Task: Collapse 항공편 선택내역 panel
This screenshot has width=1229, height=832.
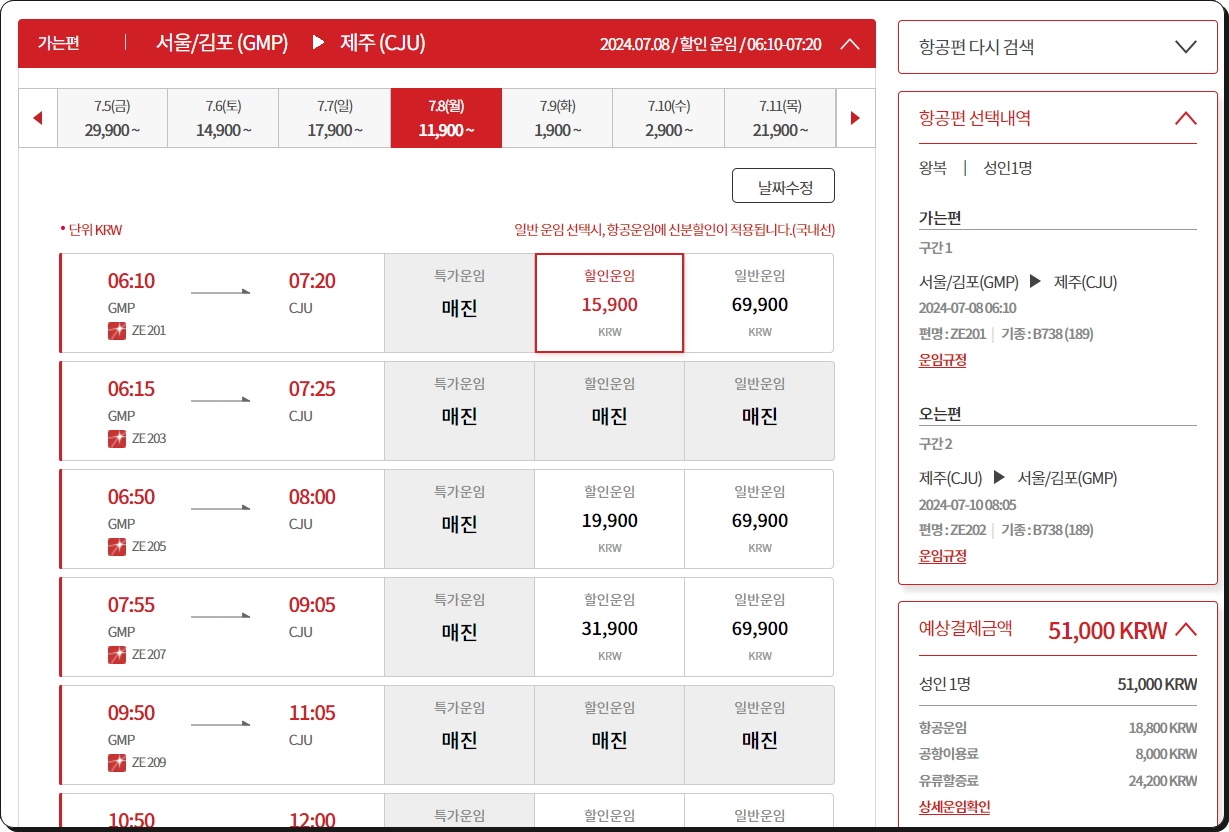Action: coord(1185,118)
